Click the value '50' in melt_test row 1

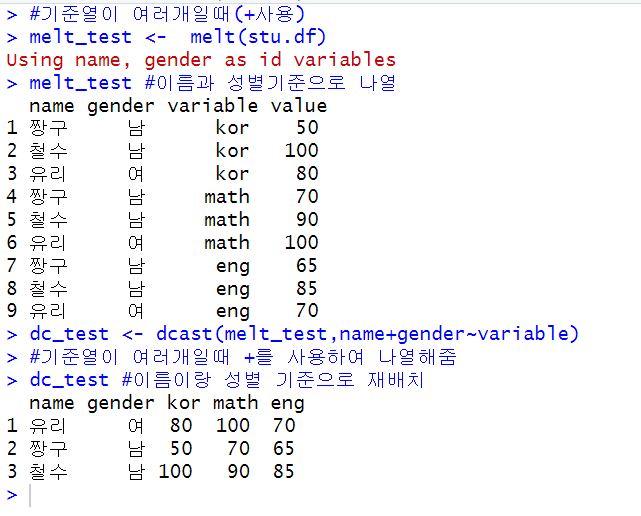click(x=307, y=128)
